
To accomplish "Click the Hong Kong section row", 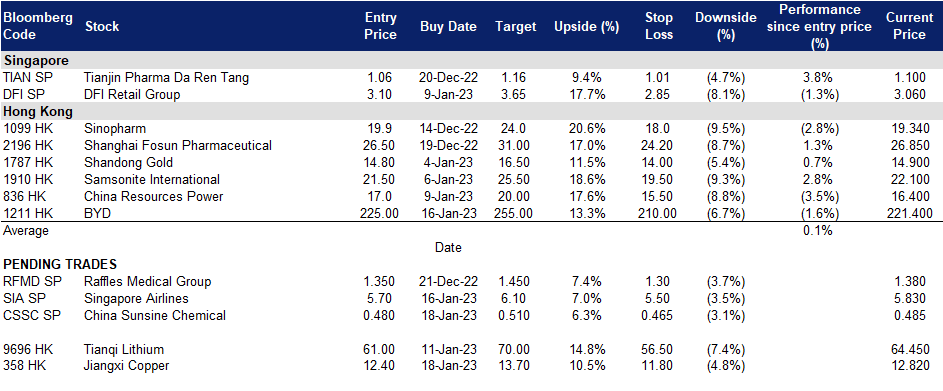I will 472,111.
